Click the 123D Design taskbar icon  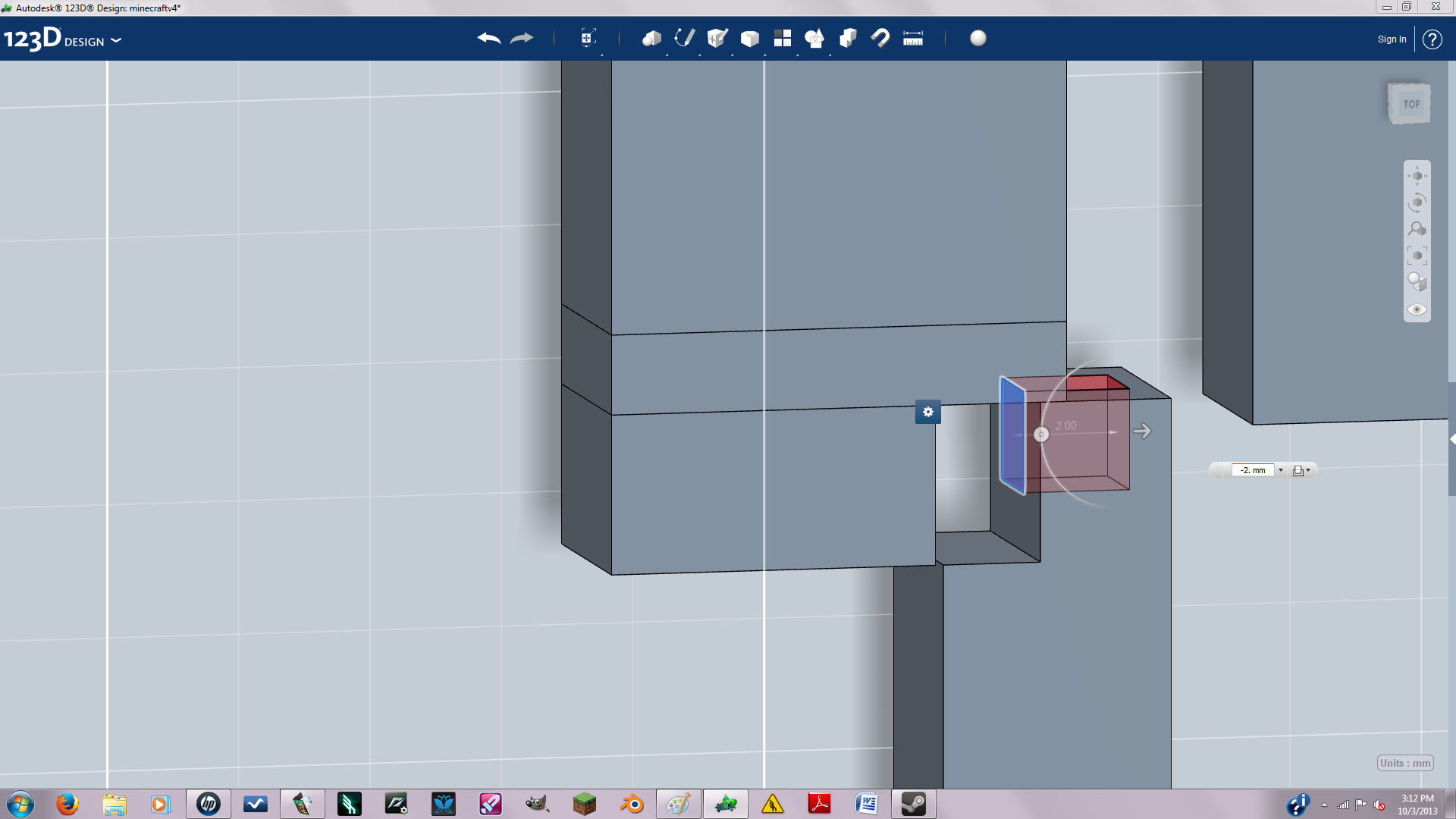click(x=726, y=804)
